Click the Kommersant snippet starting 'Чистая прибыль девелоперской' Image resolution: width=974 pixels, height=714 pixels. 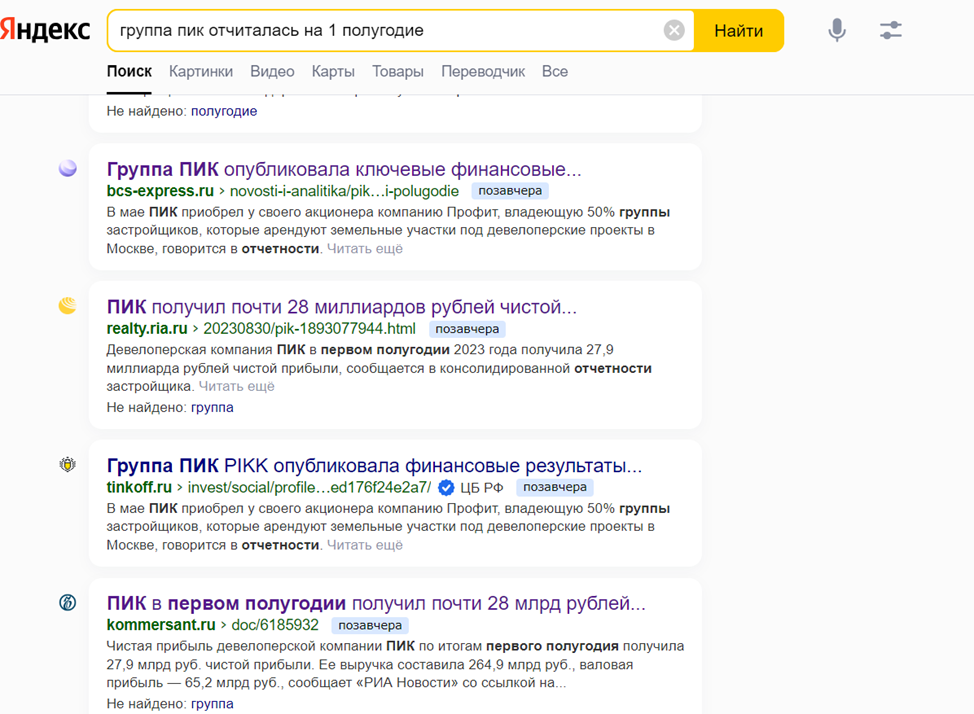pos(395,664)
